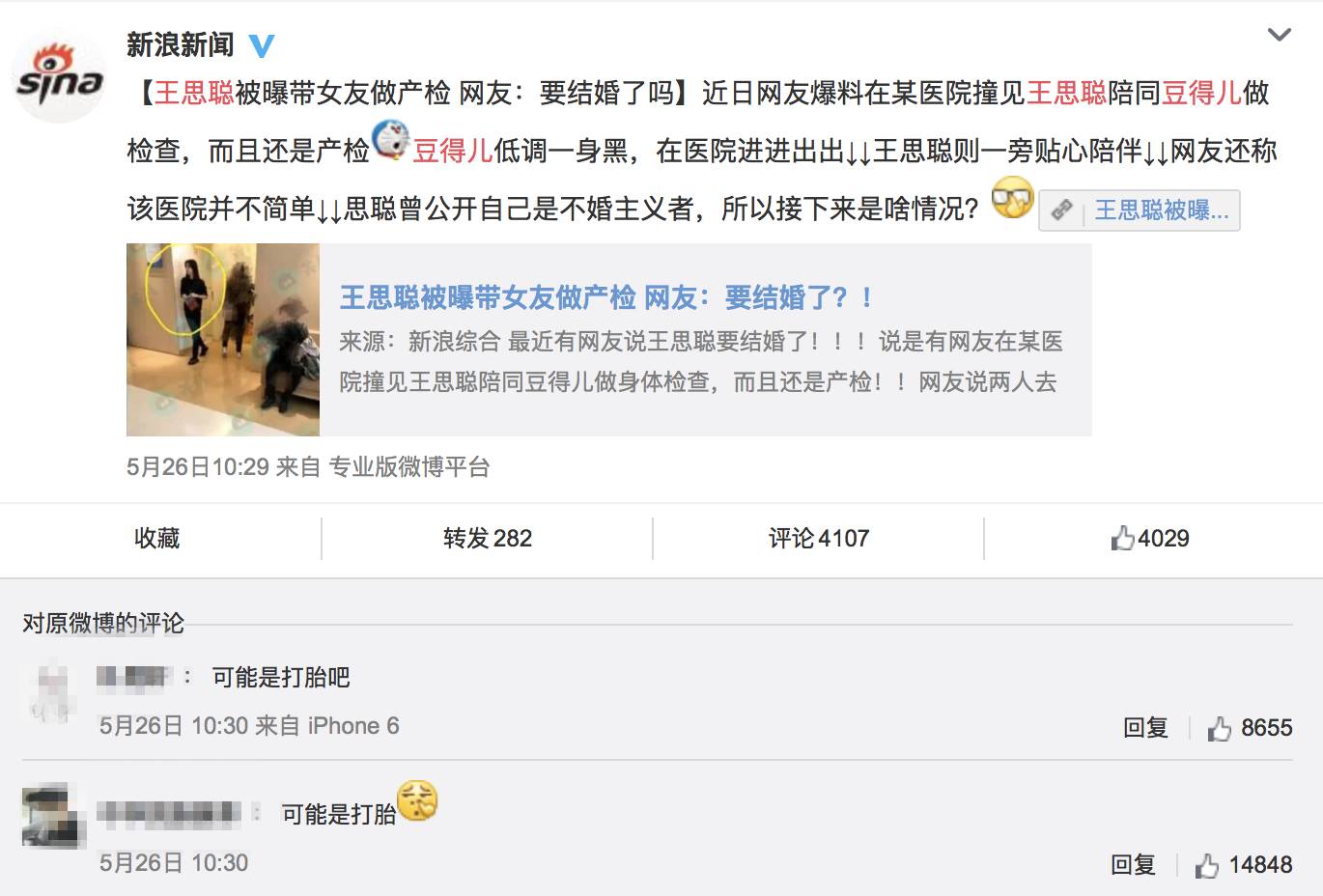Click the link chain icon in short link
1323x896 pixels.
[1062, 210]
